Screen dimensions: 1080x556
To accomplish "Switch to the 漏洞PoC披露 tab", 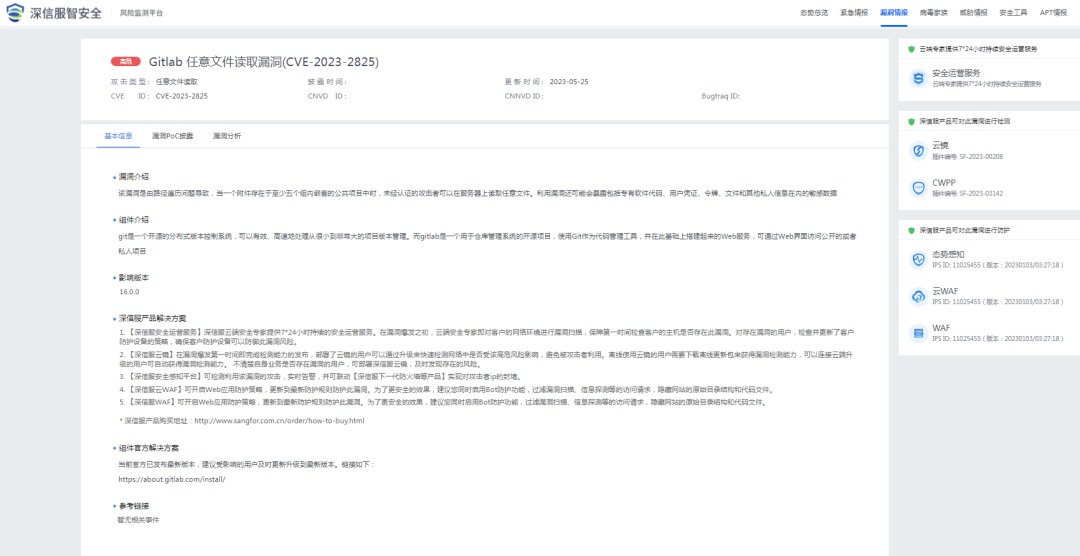I will (172, 136).
